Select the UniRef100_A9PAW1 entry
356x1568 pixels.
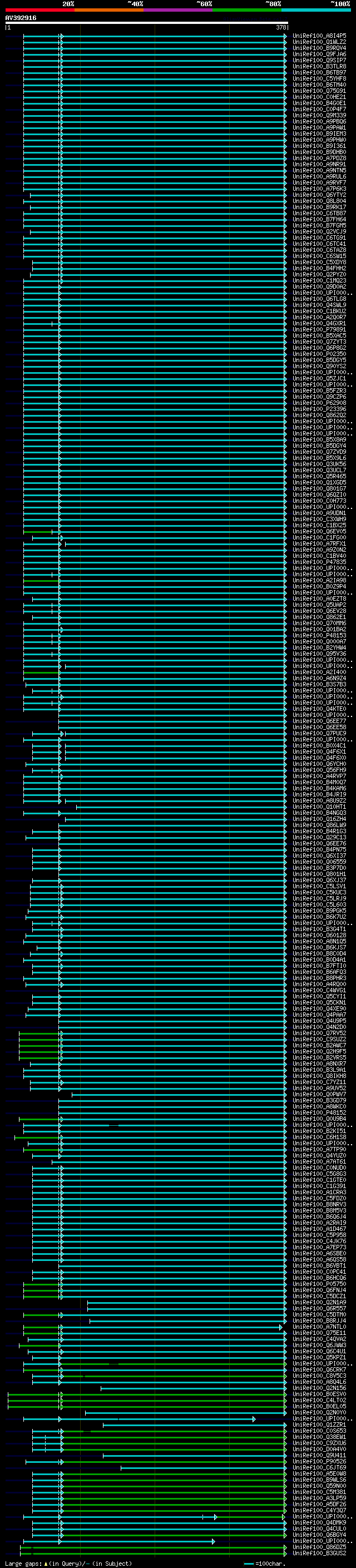pos(319,127)
